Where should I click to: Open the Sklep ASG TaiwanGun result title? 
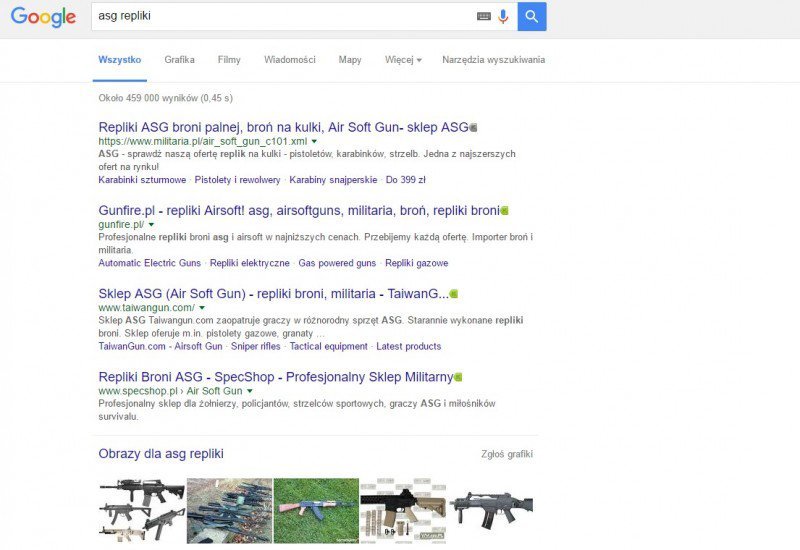[273, 294]
